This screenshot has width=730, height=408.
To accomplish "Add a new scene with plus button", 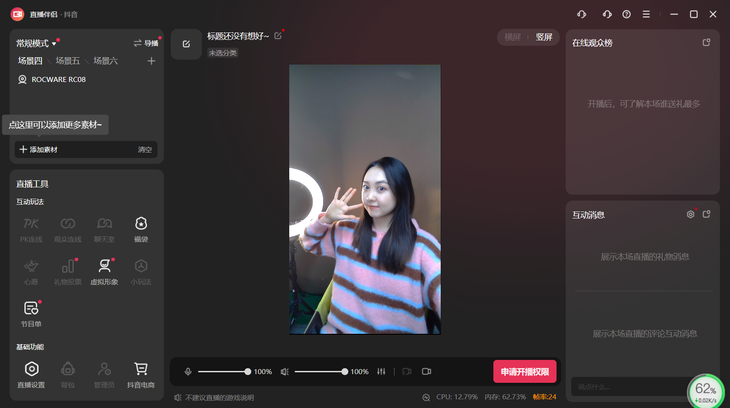I will pyautogui.click(x=152, y=61).
